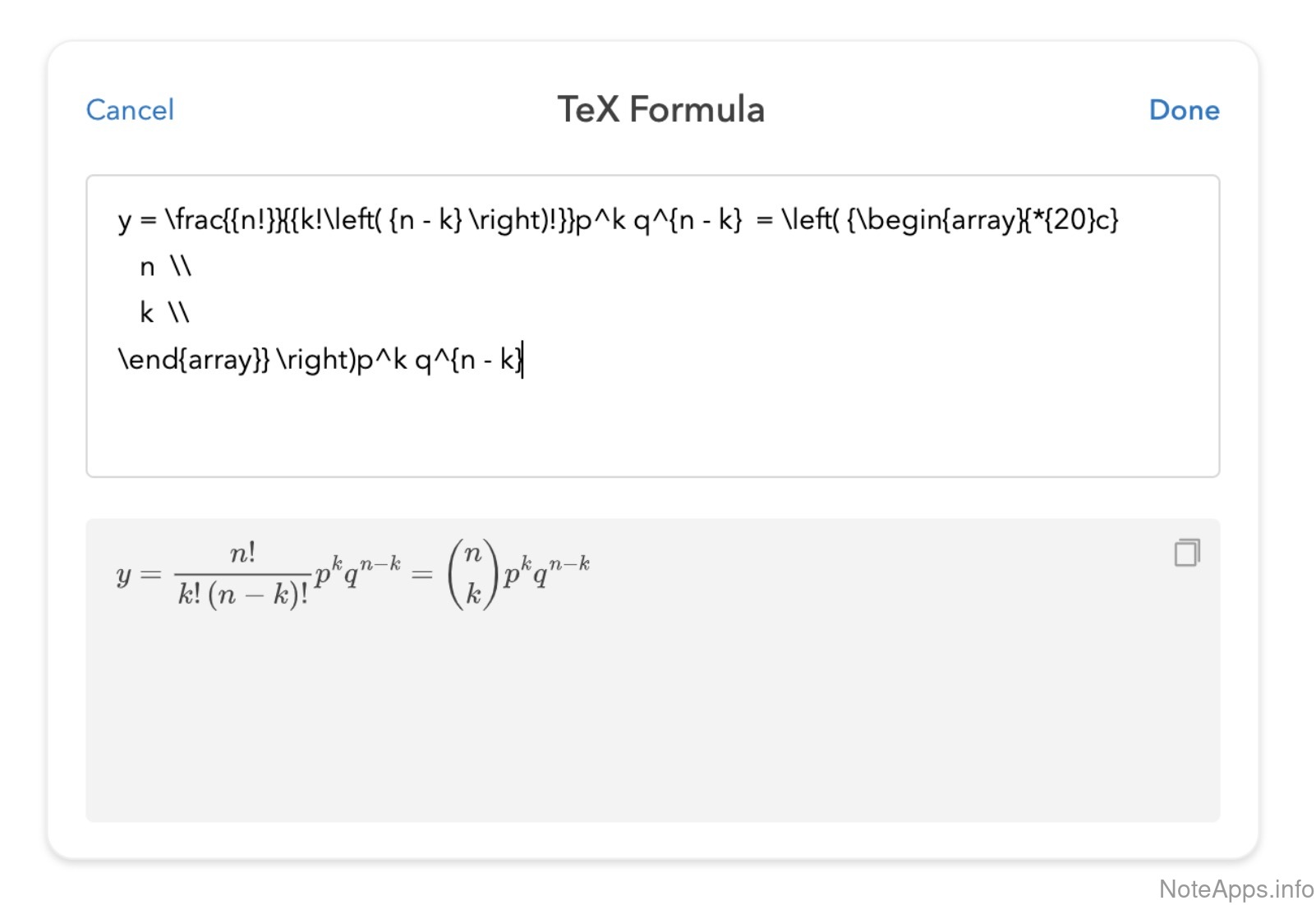Image resolution: width=1316 pixels, height=905 pixels.
Task: Click "y =" at the editor start
Action: 136,220
